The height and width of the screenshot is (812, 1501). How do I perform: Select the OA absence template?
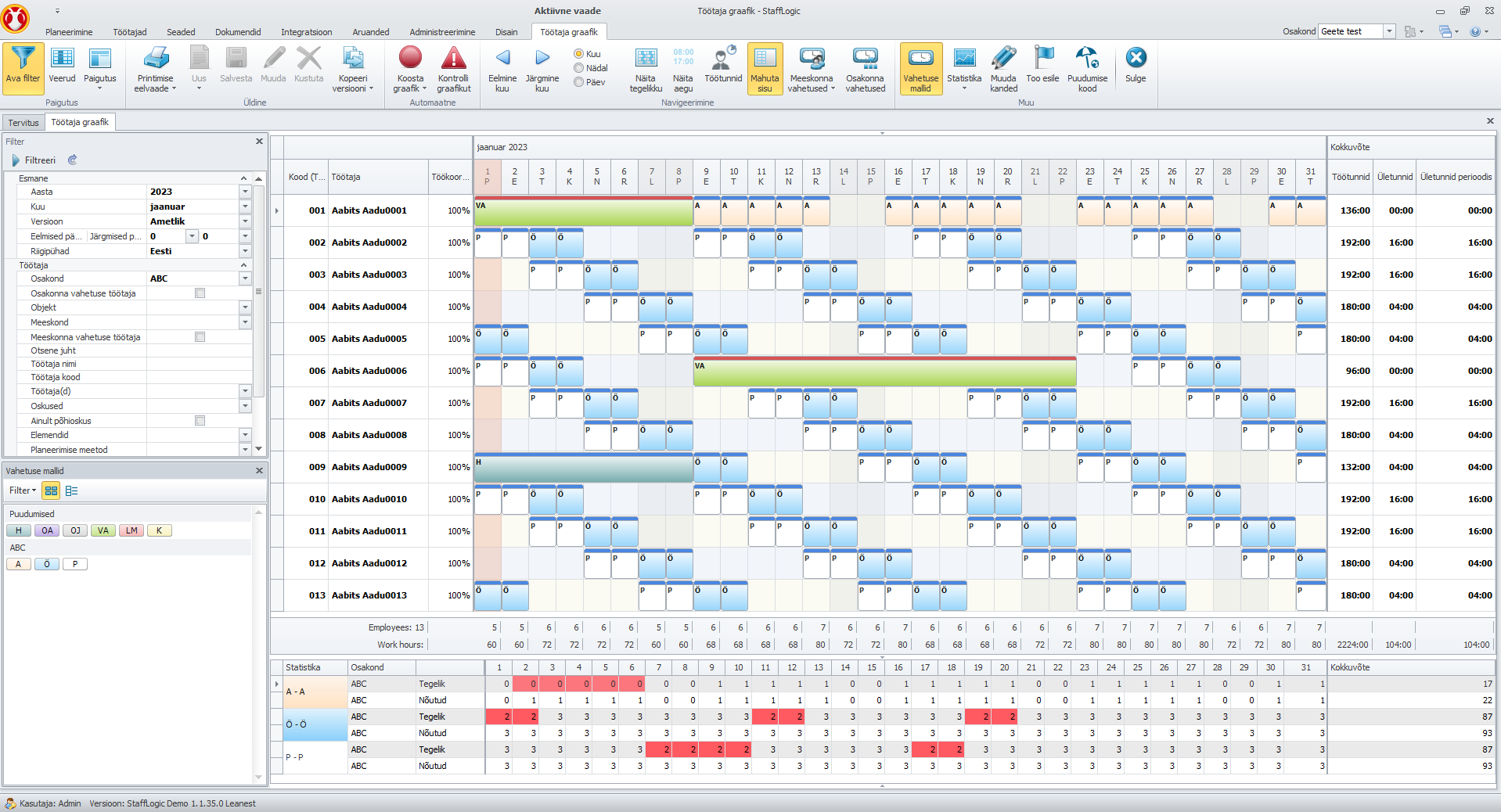tap(47, 530)
